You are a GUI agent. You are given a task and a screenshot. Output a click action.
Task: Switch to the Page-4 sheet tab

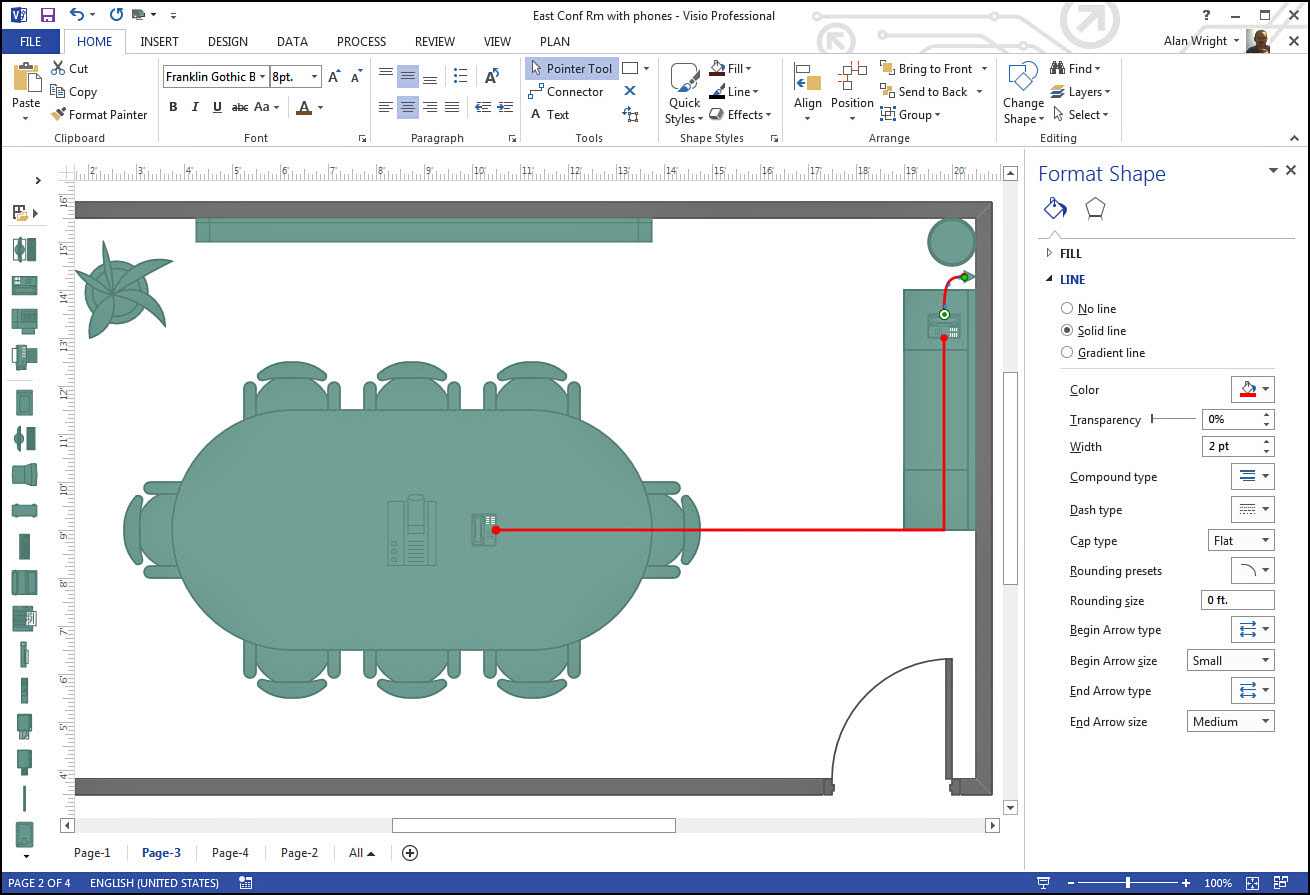[230, 853]
